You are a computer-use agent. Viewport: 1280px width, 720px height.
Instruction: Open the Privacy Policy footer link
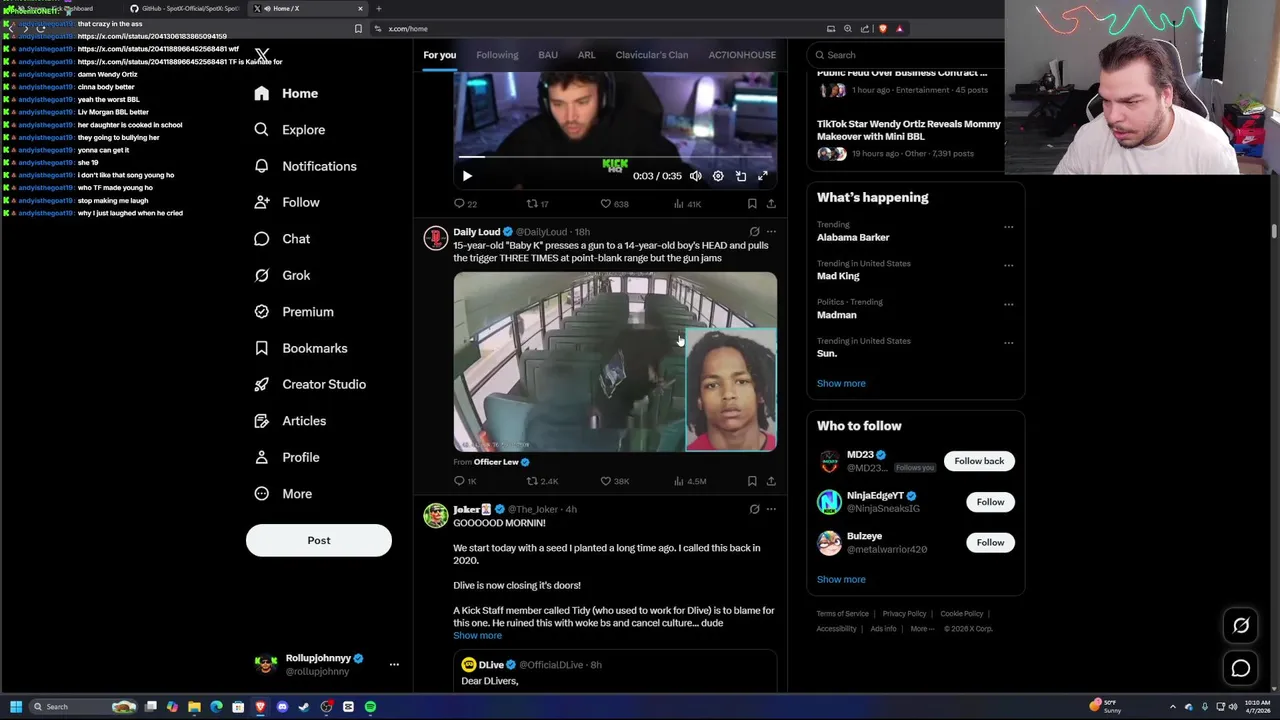click(x=904, y=614)
